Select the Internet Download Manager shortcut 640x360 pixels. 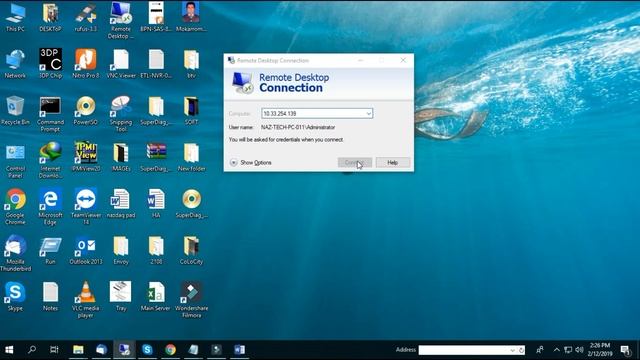(50, 160)
